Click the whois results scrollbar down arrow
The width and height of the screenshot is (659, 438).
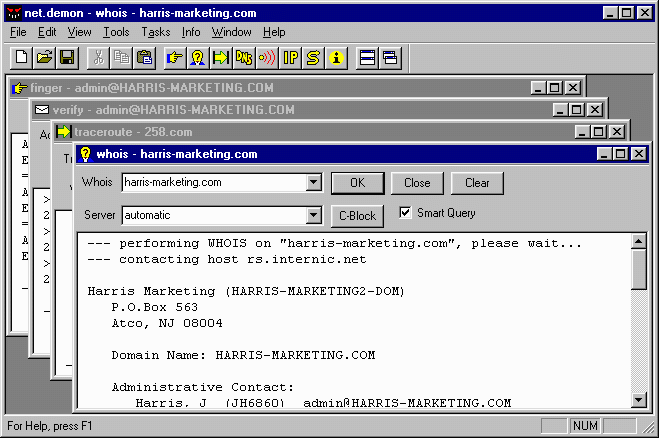(639, 400)
